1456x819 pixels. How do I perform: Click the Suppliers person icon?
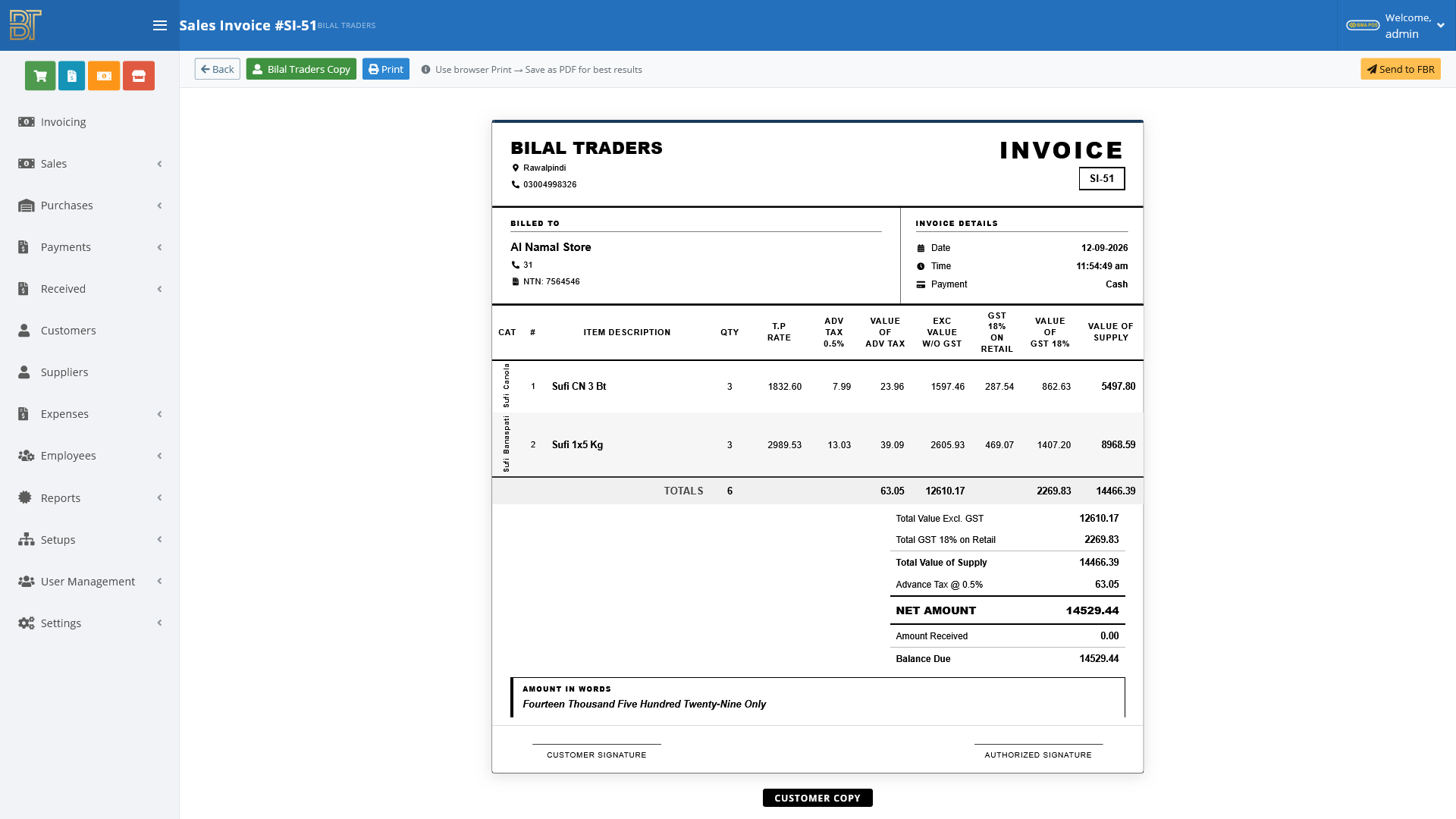point(24,372)
